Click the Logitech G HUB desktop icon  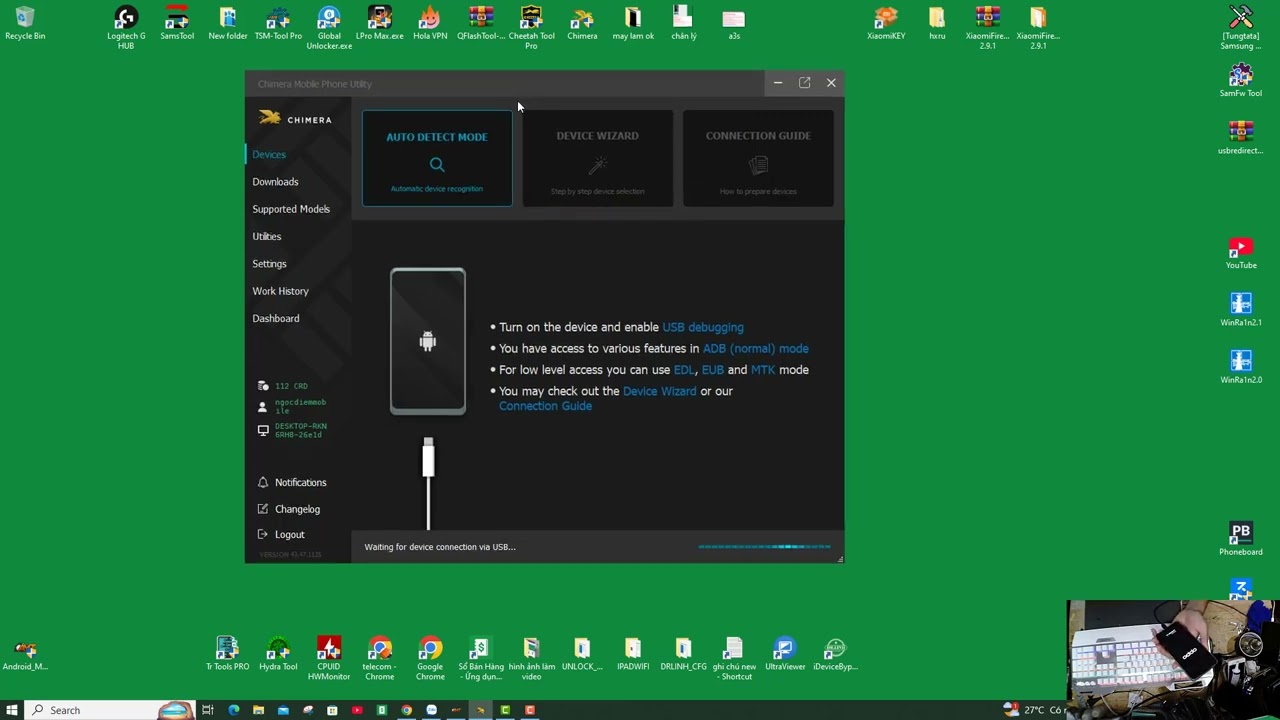pos(126,28)
